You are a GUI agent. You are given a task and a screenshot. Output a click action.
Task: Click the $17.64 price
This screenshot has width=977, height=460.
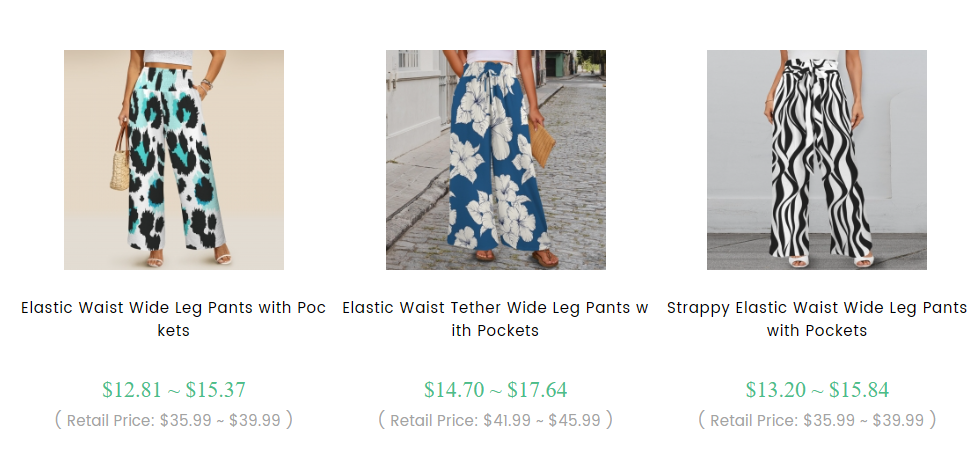[537, 390]
